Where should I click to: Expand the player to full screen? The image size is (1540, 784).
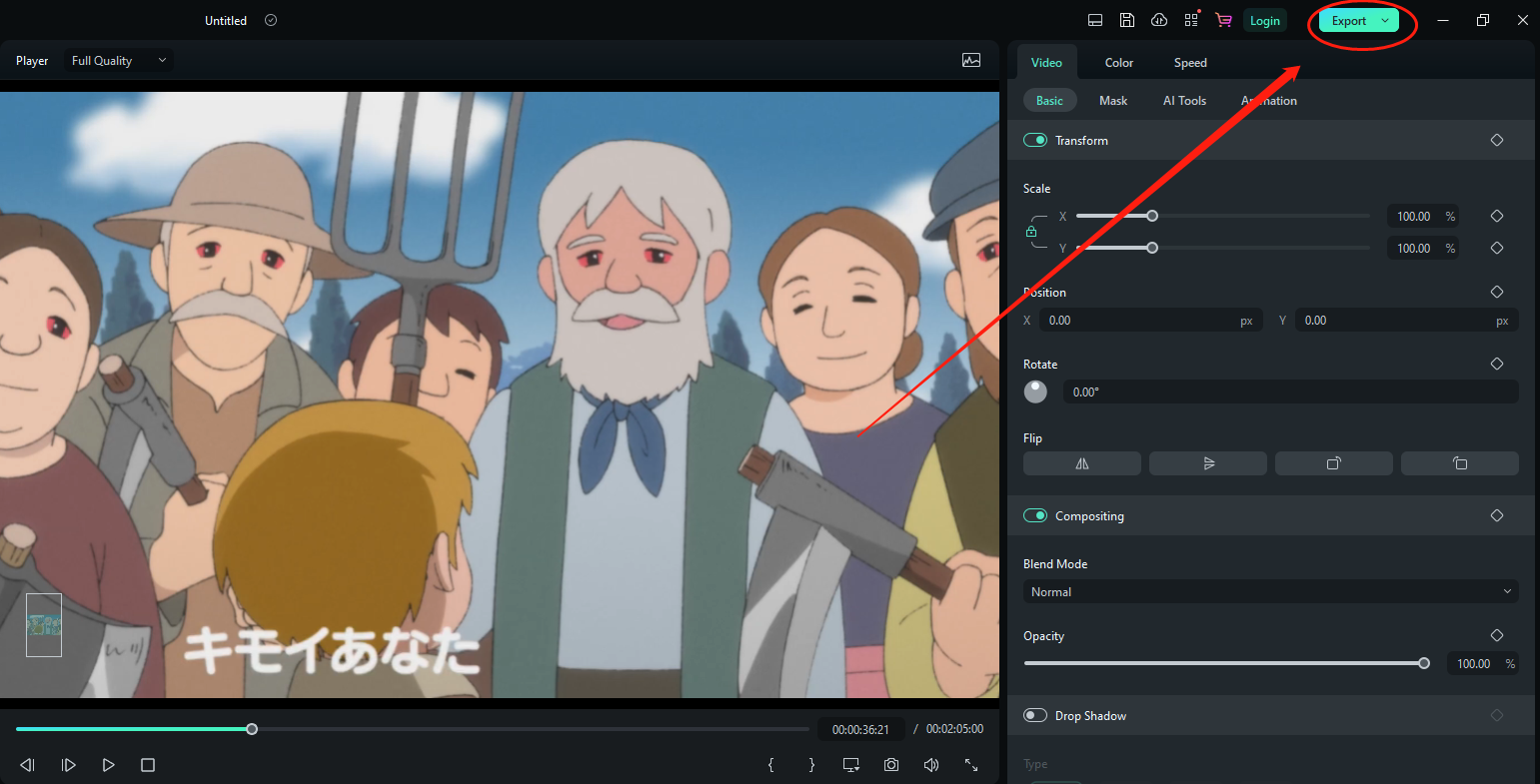(970, 764)
